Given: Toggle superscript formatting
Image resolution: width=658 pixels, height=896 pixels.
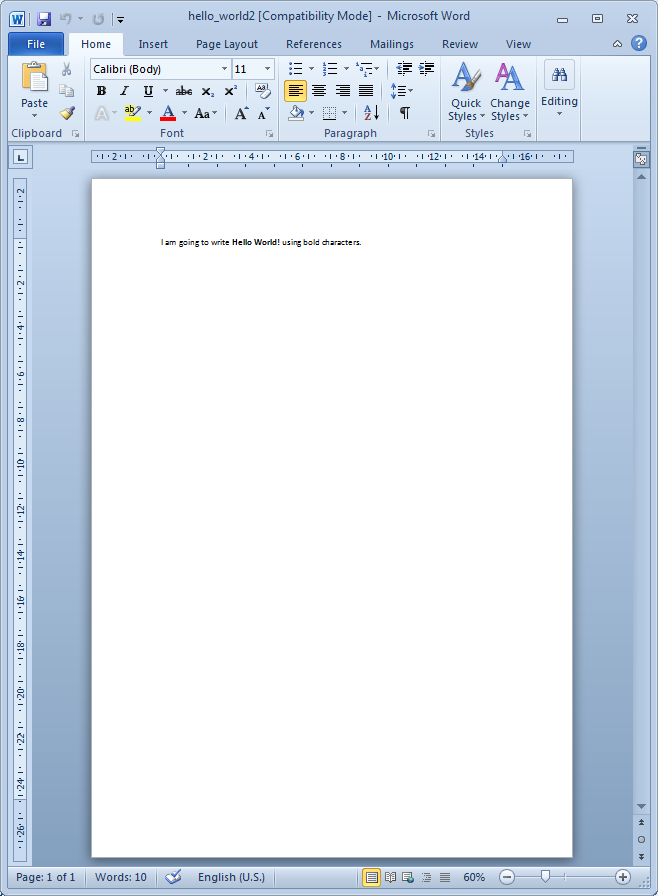Looking at the screenshot, I should [x=230, y=91].
